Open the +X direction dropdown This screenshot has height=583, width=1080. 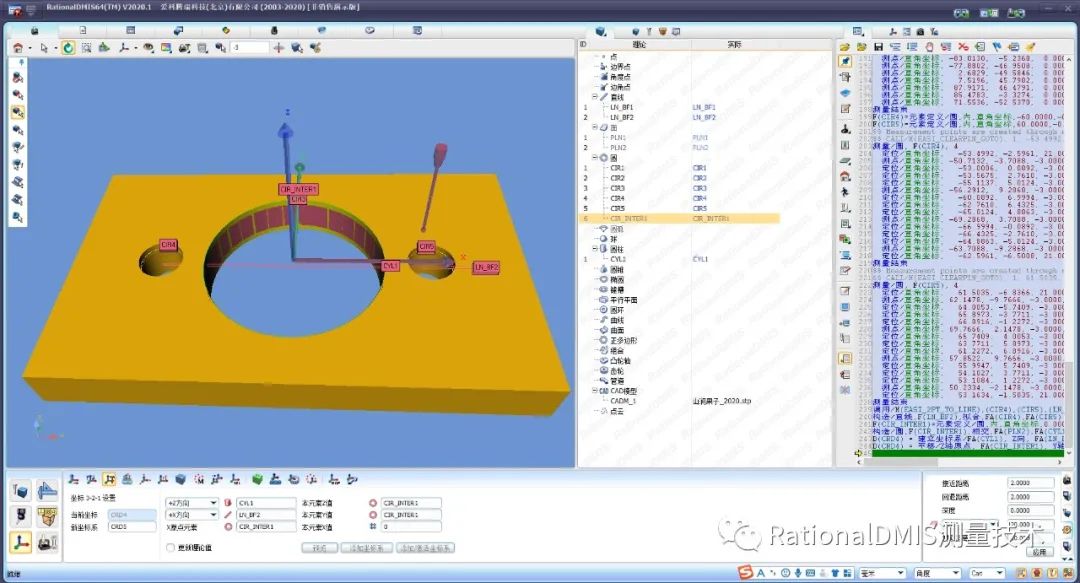[x=214, y=515]
